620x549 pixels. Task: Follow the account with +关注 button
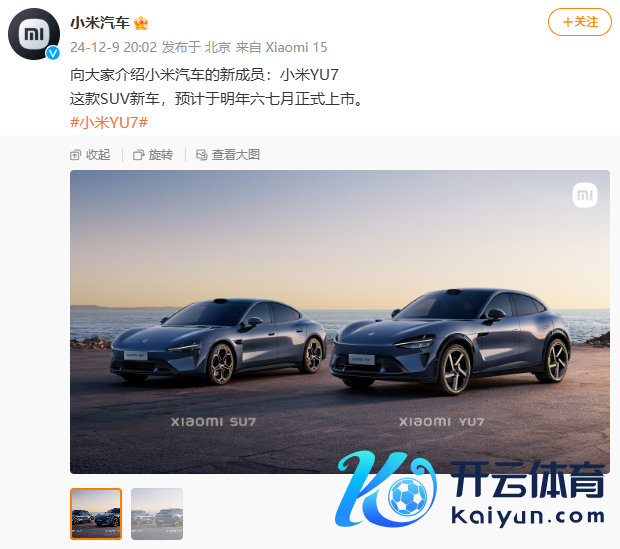click(x=580, y=22)
